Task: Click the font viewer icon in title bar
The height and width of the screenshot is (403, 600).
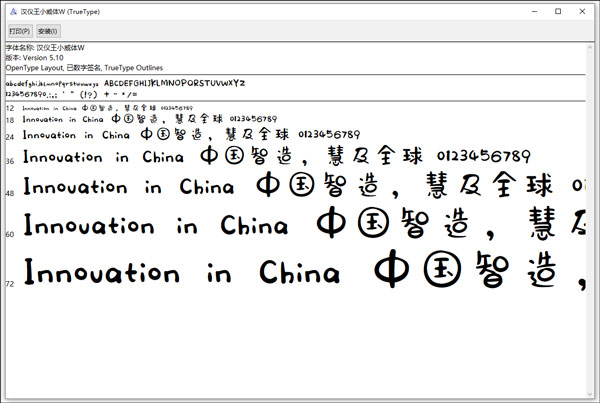Action: [13, 12]
